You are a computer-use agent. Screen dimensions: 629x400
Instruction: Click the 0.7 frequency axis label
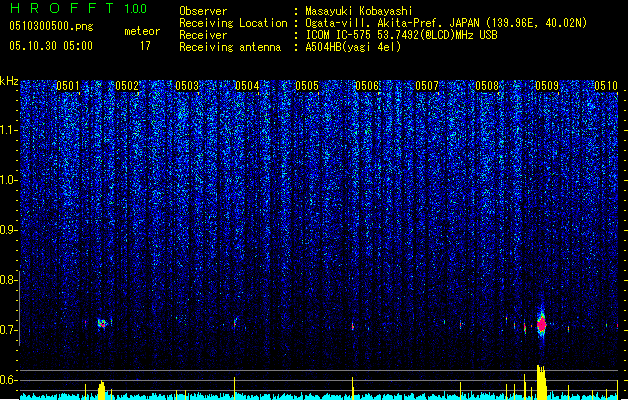(x=8, y=330)
